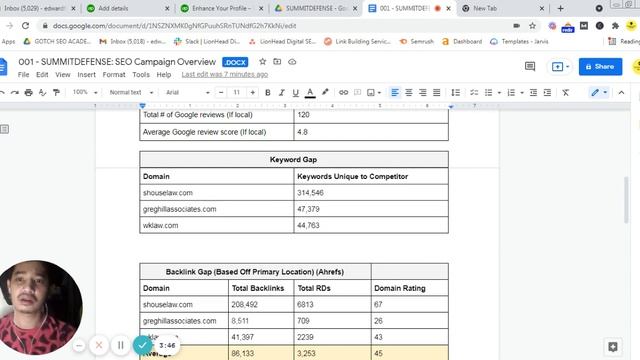Expand the bulleted list options arrow

click(x=499, y=93)
